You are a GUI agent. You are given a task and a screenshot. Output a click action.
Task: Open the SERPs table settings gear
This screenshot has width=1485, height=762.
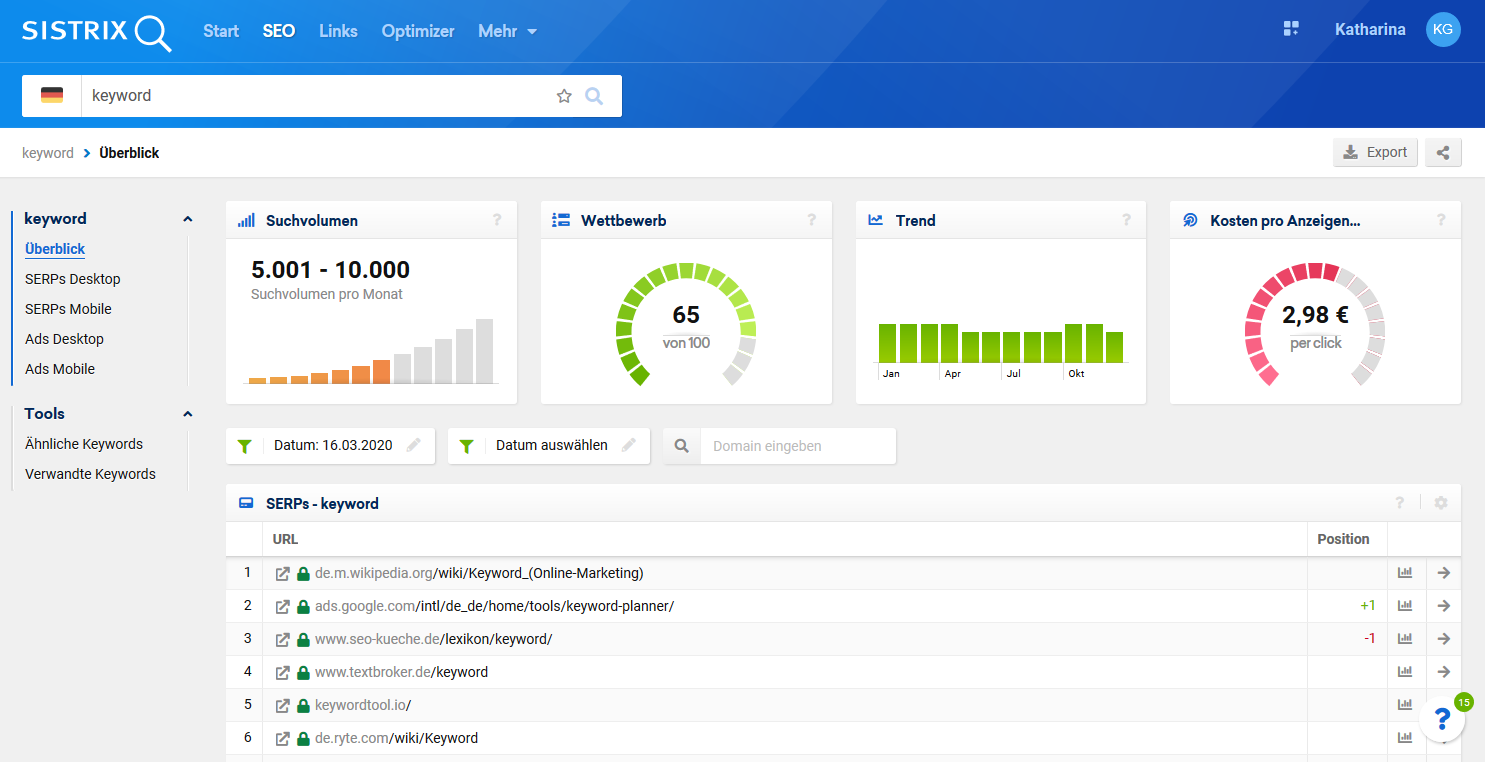1441,503
